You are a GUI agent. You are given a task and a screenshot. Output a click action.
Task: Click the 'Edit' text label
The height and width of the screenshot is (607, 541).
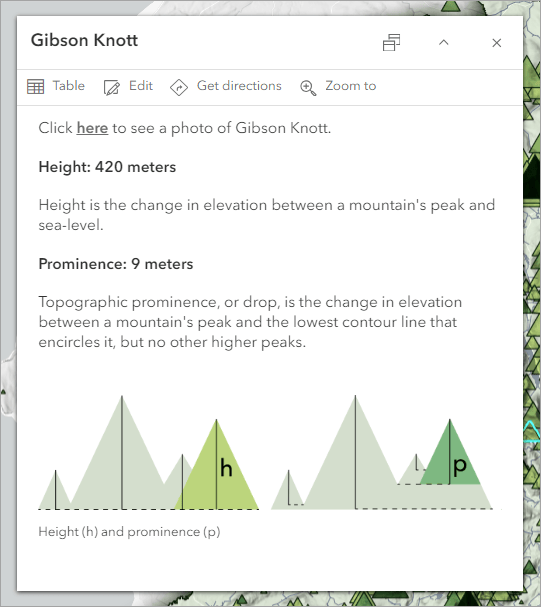coord(141,86)
